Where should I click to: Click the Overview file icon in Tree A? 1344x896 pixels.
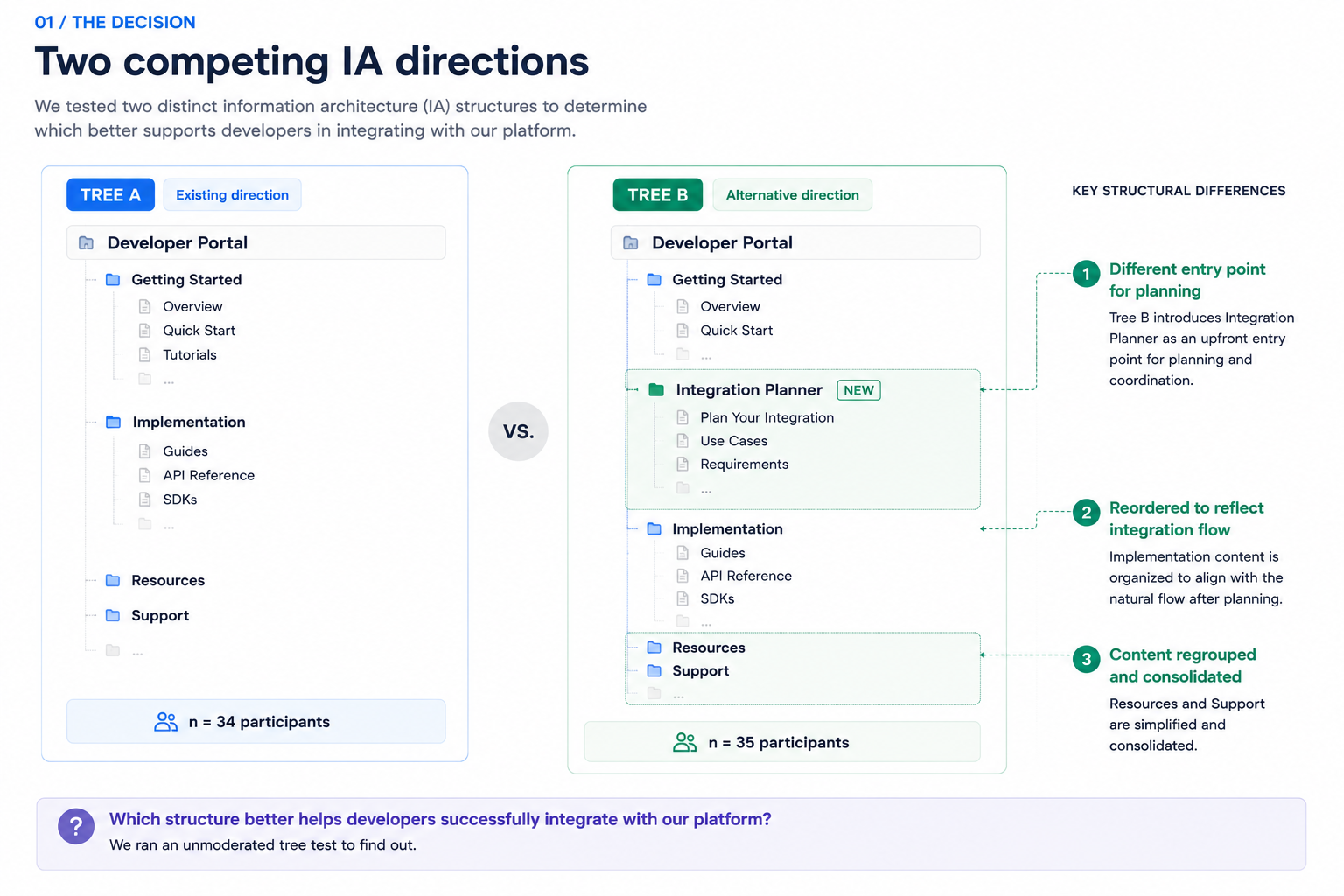(x=145, y=307)
